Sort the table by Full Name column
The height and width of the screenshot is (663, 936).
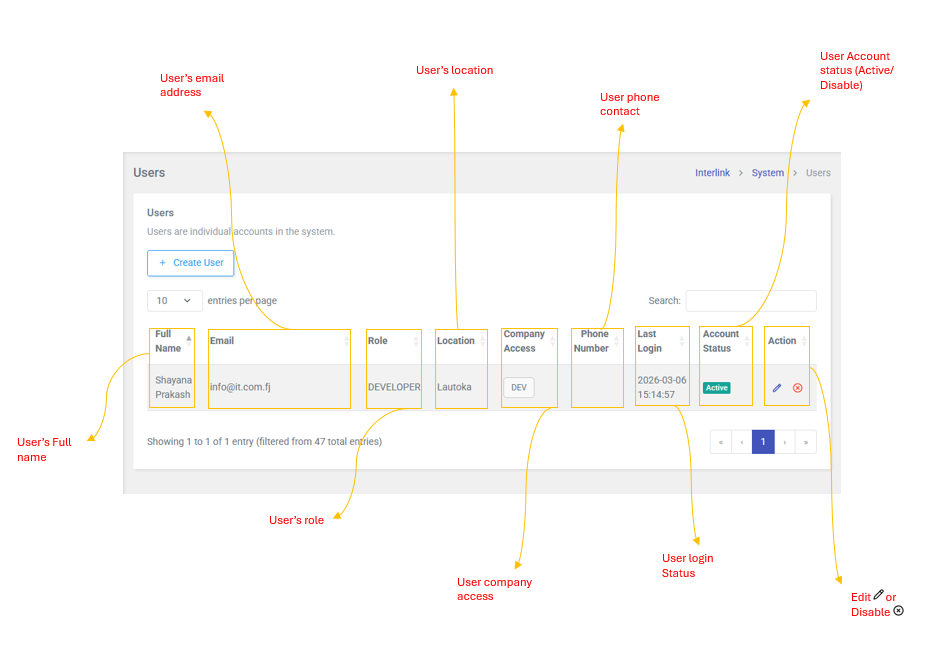point(169,341)
